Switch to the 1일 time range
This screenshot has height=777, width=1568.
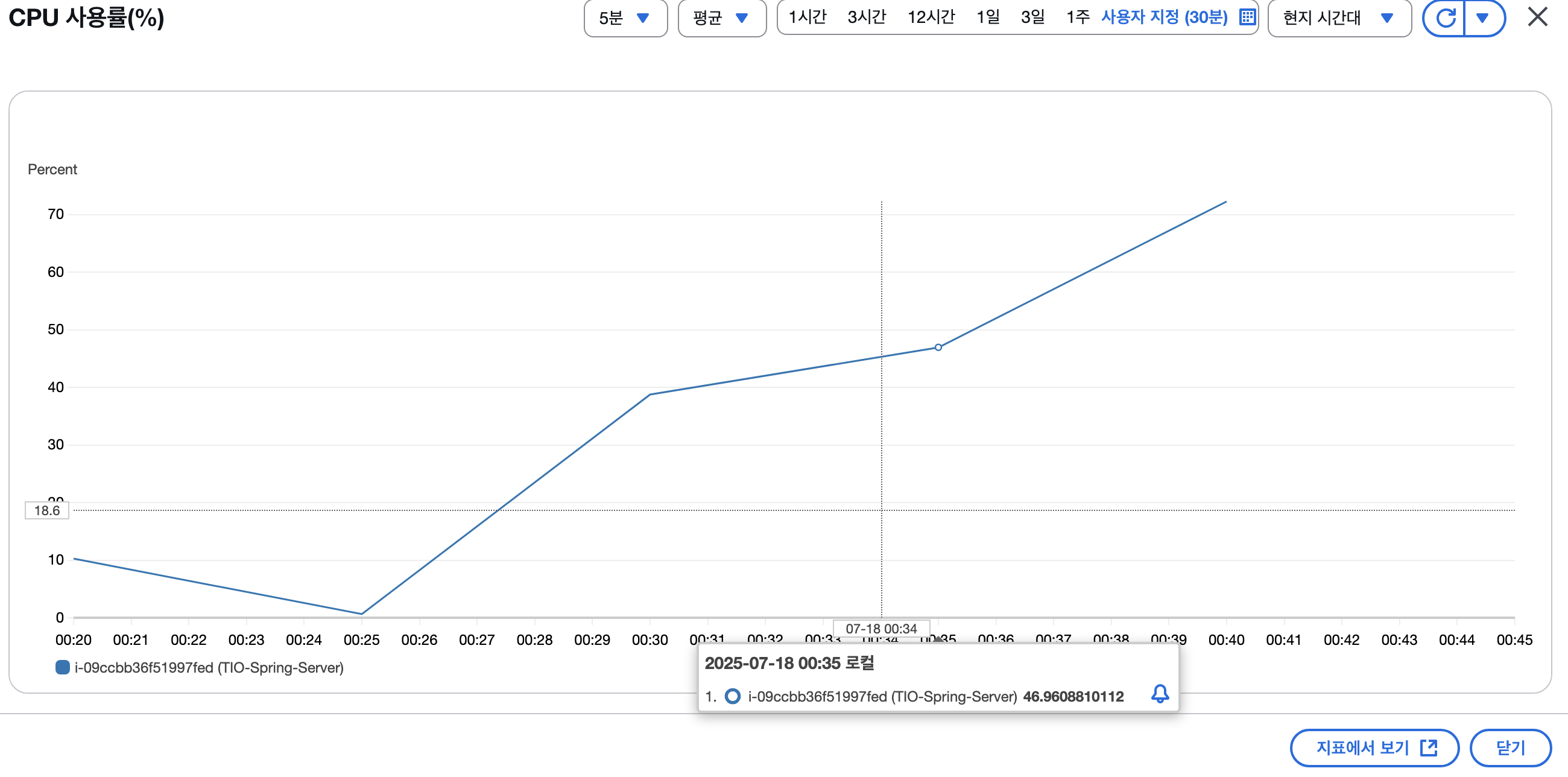coord(988,17)
